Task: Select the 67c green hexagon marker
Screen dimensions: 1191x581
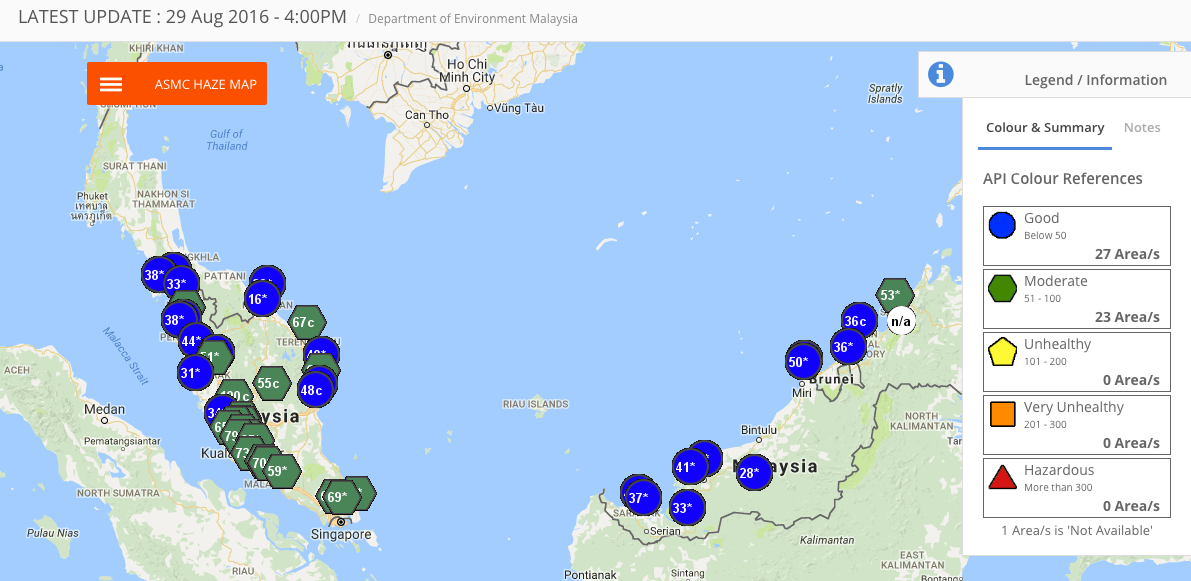Action: click(x=306, y=322)
